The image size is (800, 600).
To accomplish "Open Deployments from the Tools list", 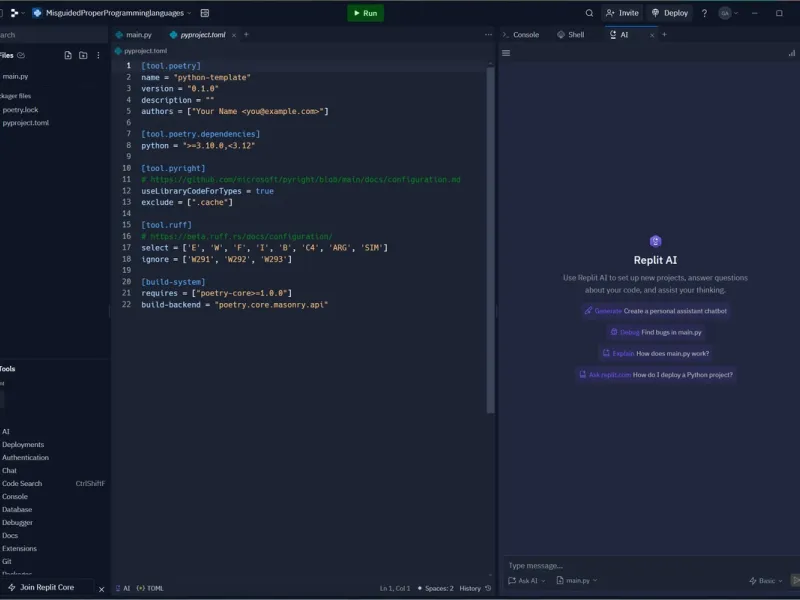I will (23, 445).
